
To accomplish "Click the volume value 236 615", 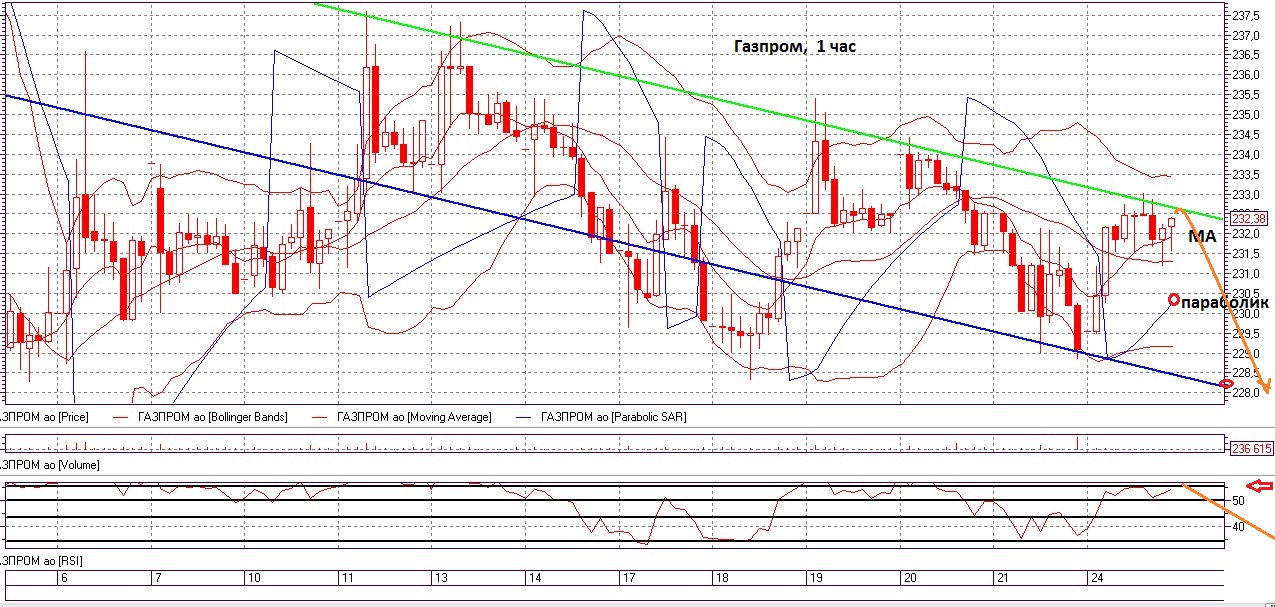I will (x=1252, y=448).
